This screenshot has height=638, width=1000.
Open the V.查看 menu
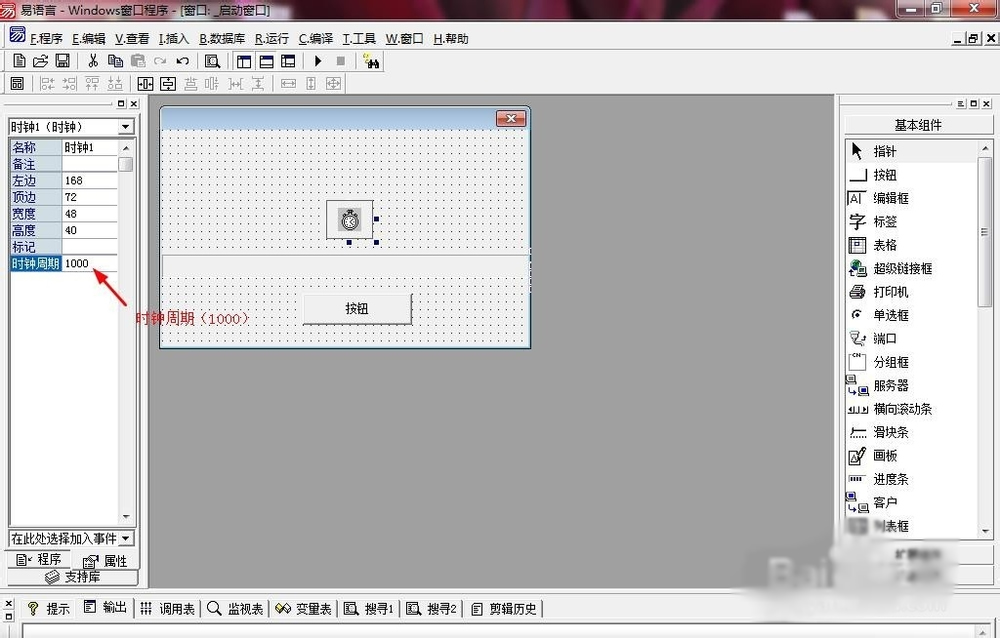click(132, 39)
